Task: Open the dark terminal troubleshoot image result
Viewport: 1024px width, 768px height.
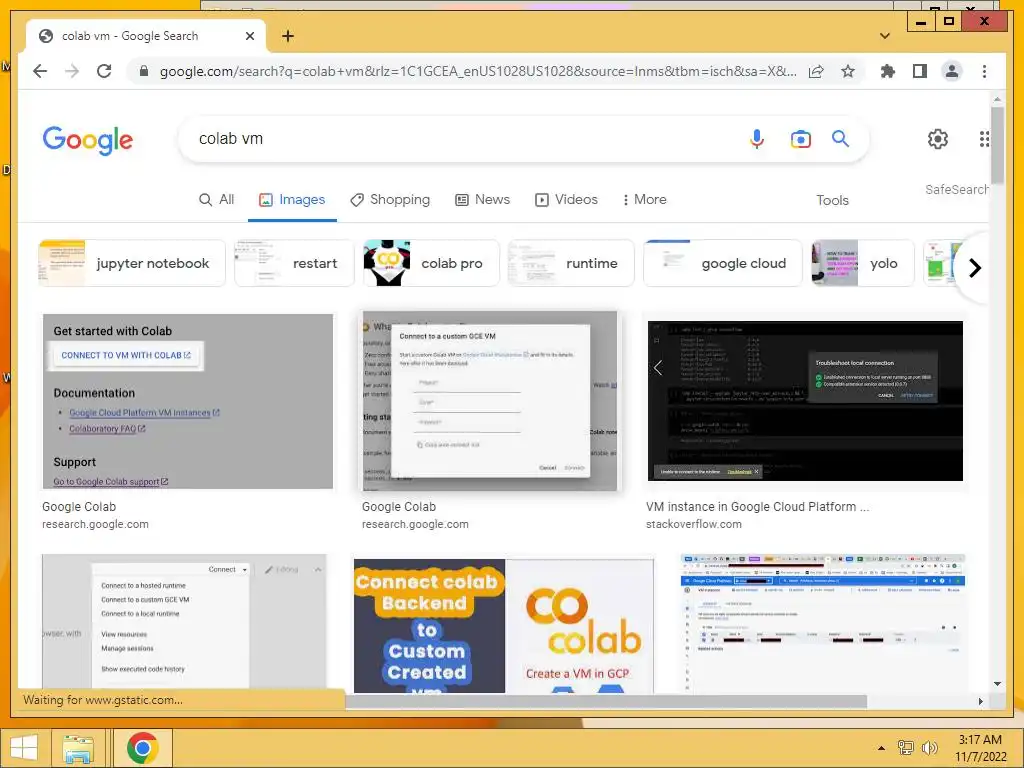Action: pyautogui.click(x=805, y=401)
